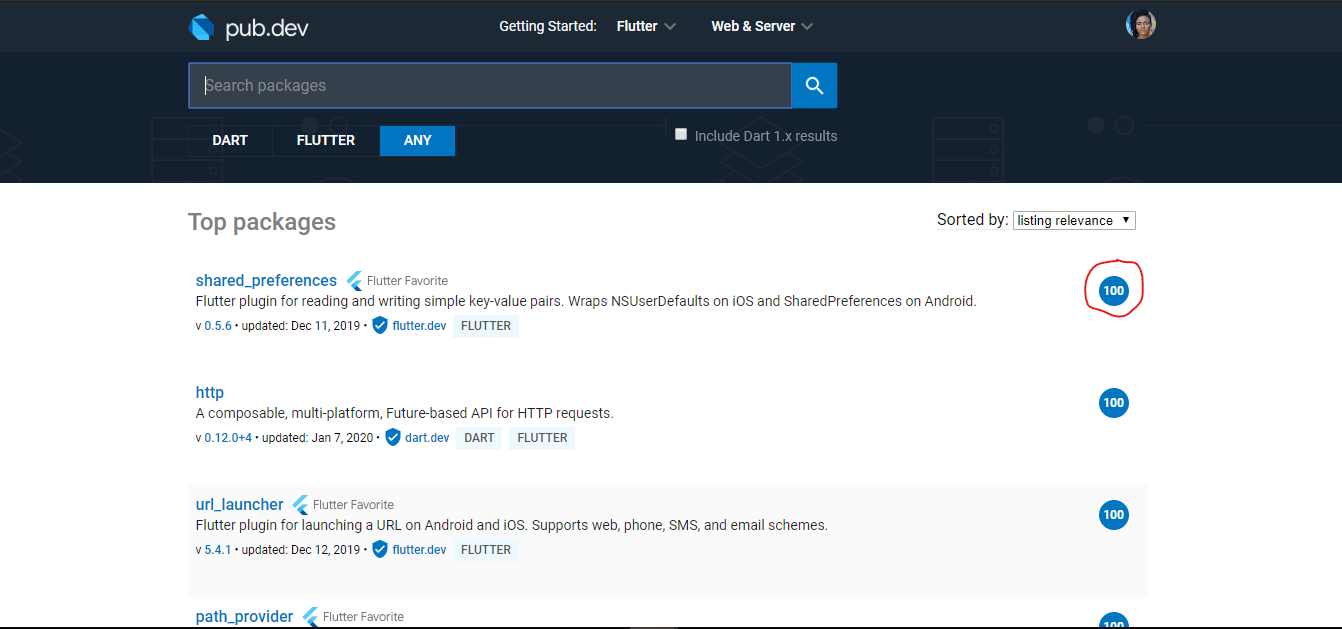
Task: Open the listing relevance sort dropdown
Action: click(1073, 219)
